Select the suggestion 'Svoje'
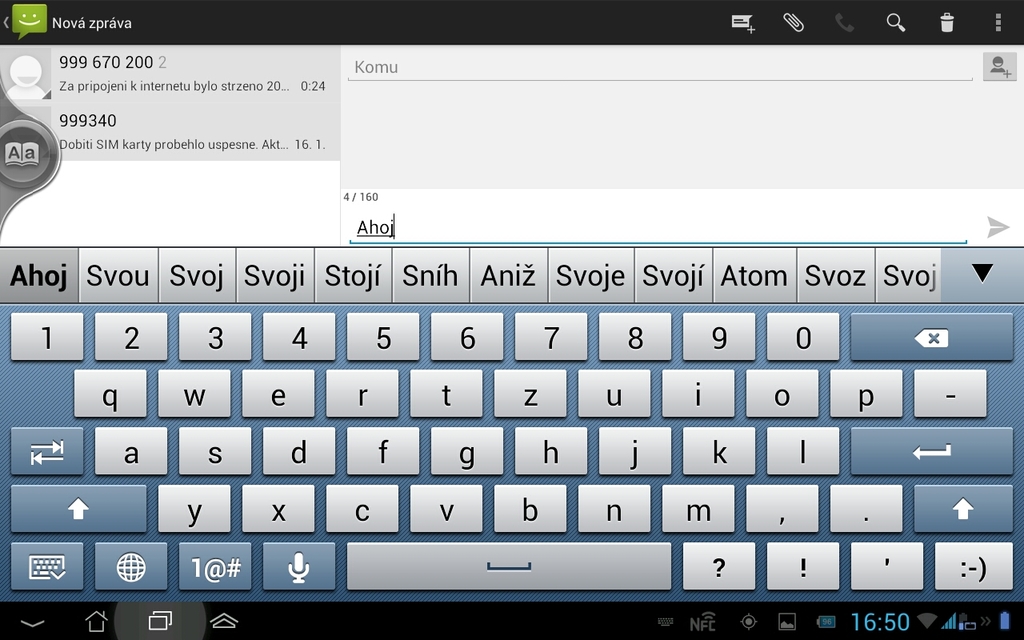 pos(590,275)
